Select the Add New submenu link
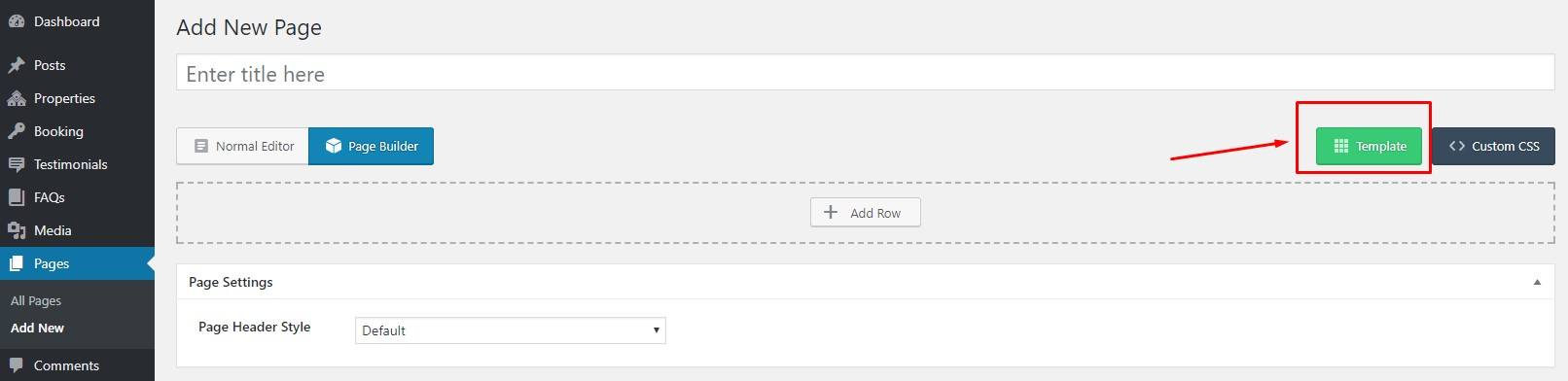This screenshot has height=381, width=1568. click(37, 328)
